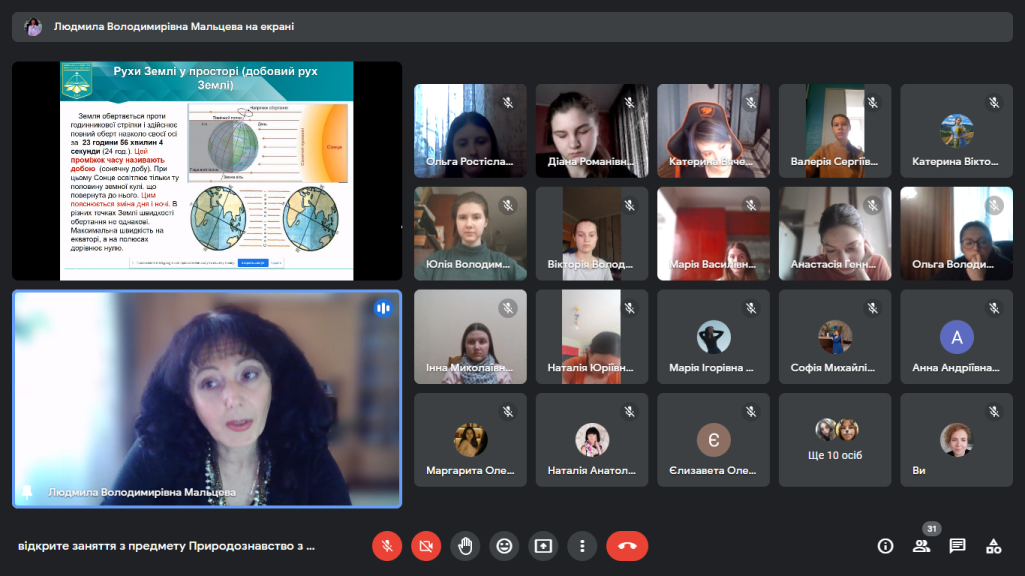Click the muted mic icon on Наталія Анатол... tile

(x=630, y=411)
